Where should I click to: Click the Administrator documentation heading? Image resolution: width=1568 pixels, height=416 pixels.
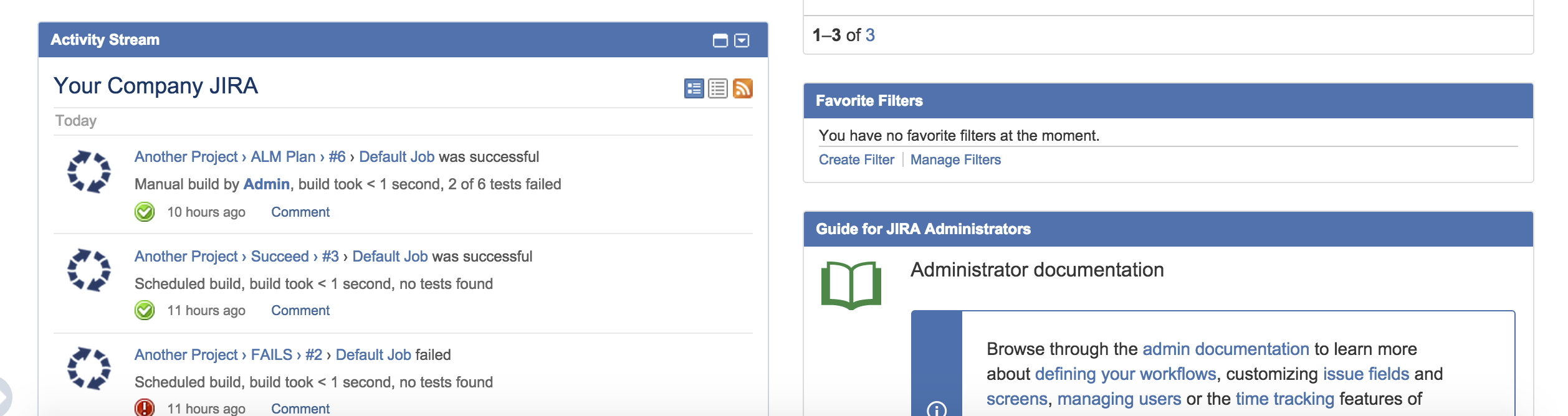coord(1037,270)
